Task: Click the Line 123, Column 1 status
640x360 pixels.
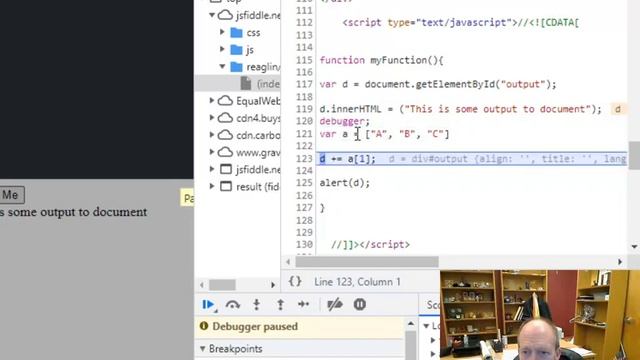Action: pos(357,282)
